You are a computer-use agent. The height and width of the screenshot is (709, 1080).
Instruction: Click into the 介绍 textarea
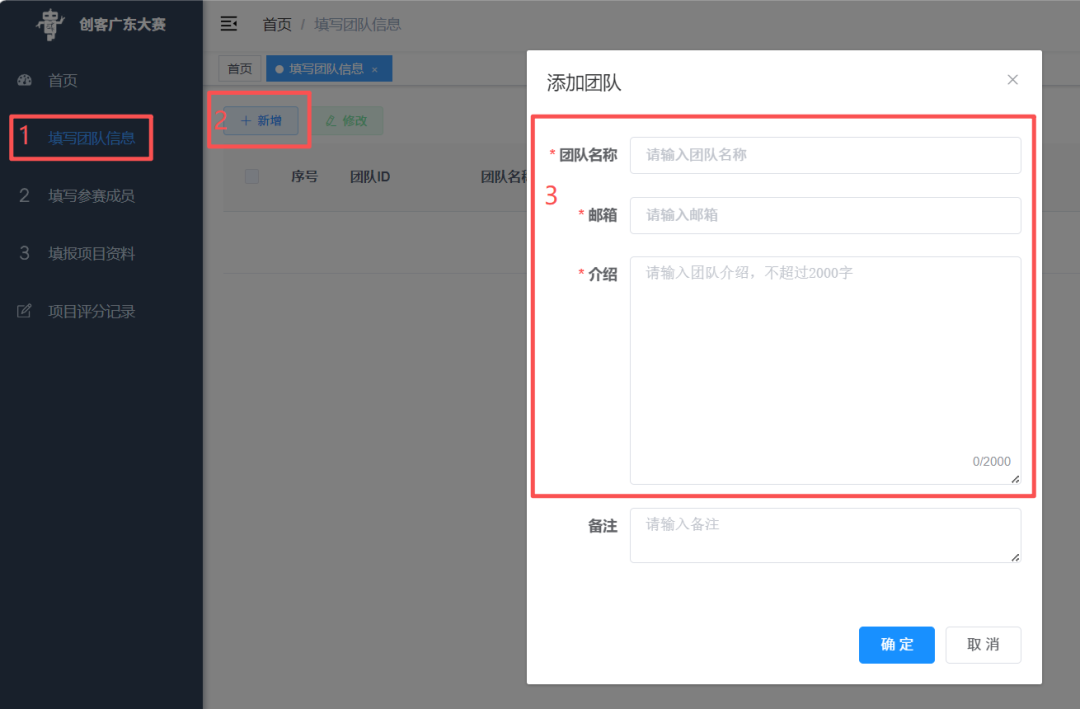[x=825, y=370]
